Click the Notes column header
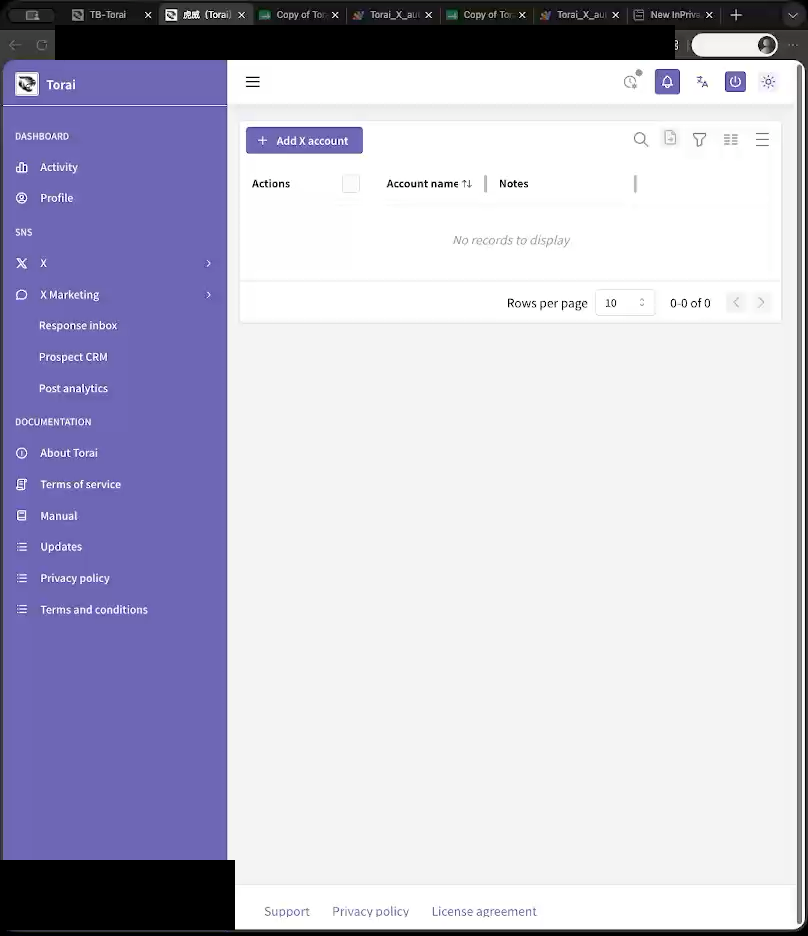This screenshot has height=936, width=808. pos(514,184)
